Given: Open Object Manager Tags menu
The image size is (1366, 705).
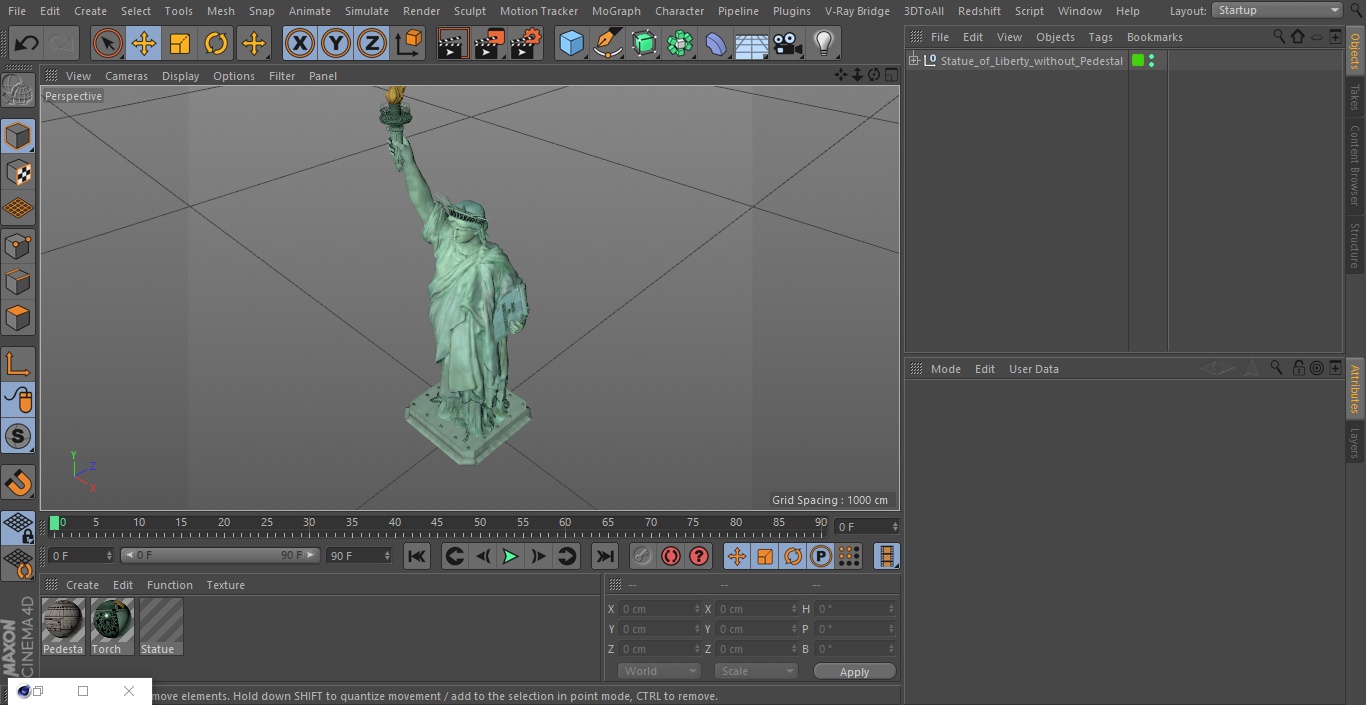Looking at the screenshot, I should (x=1100, y=37).
